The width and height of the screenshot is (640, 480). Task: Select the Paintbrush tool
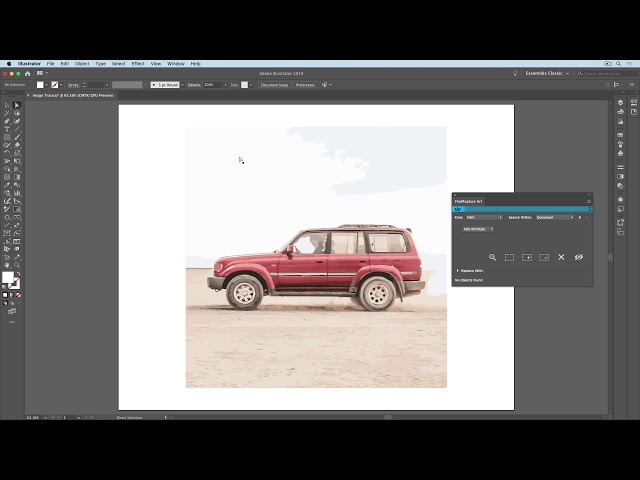(17, 137)
